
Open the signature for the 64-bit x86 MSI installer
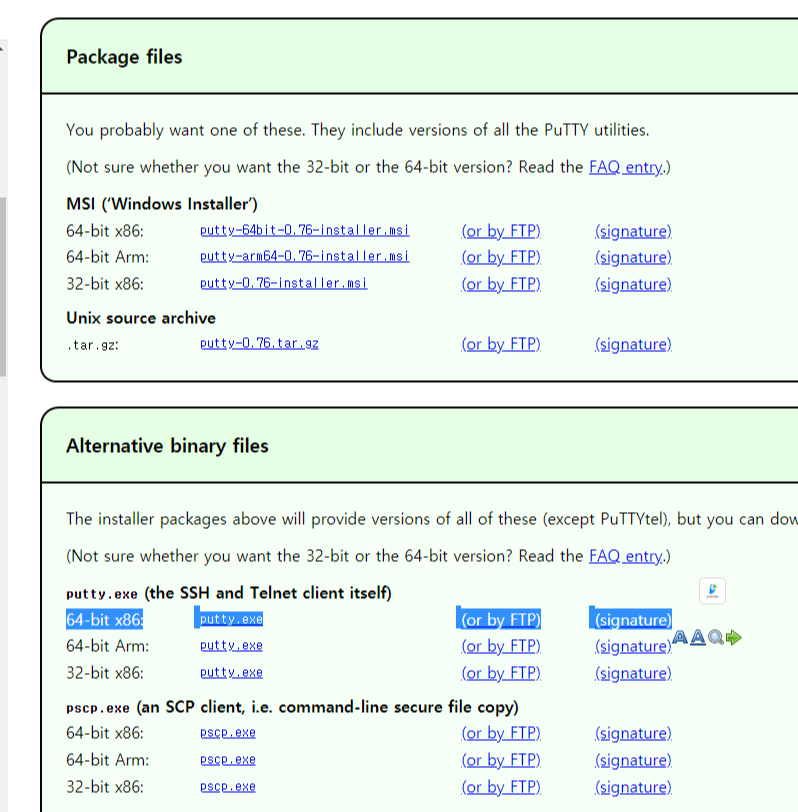[x=633, y=231]
